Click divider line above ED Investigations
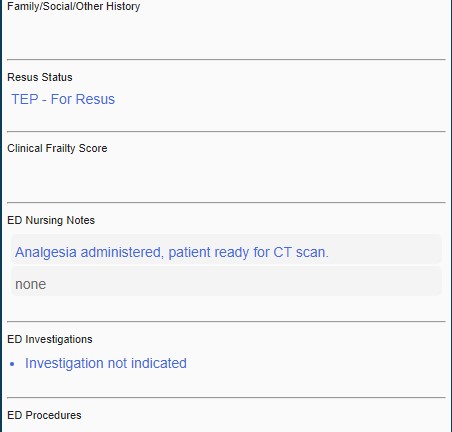Image resolution: width=452 pixels, height=432 pixels. (x=226, y=322)
